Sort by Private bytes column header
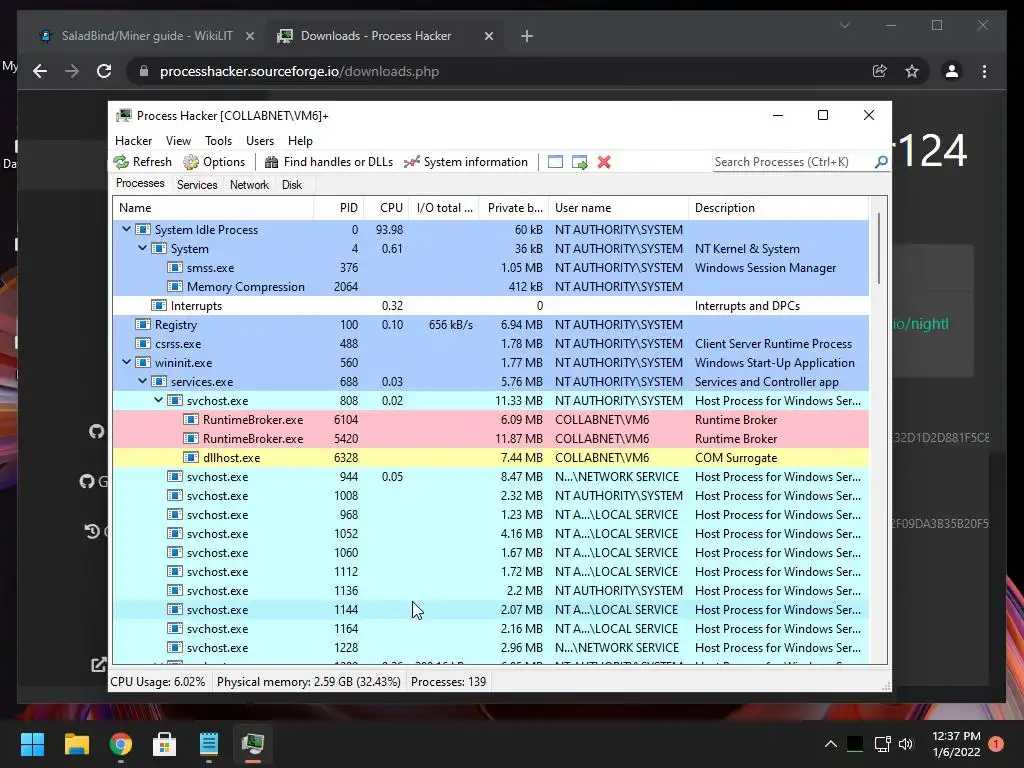The height and width of the screenshot is (768, 1024). (514, 208)
